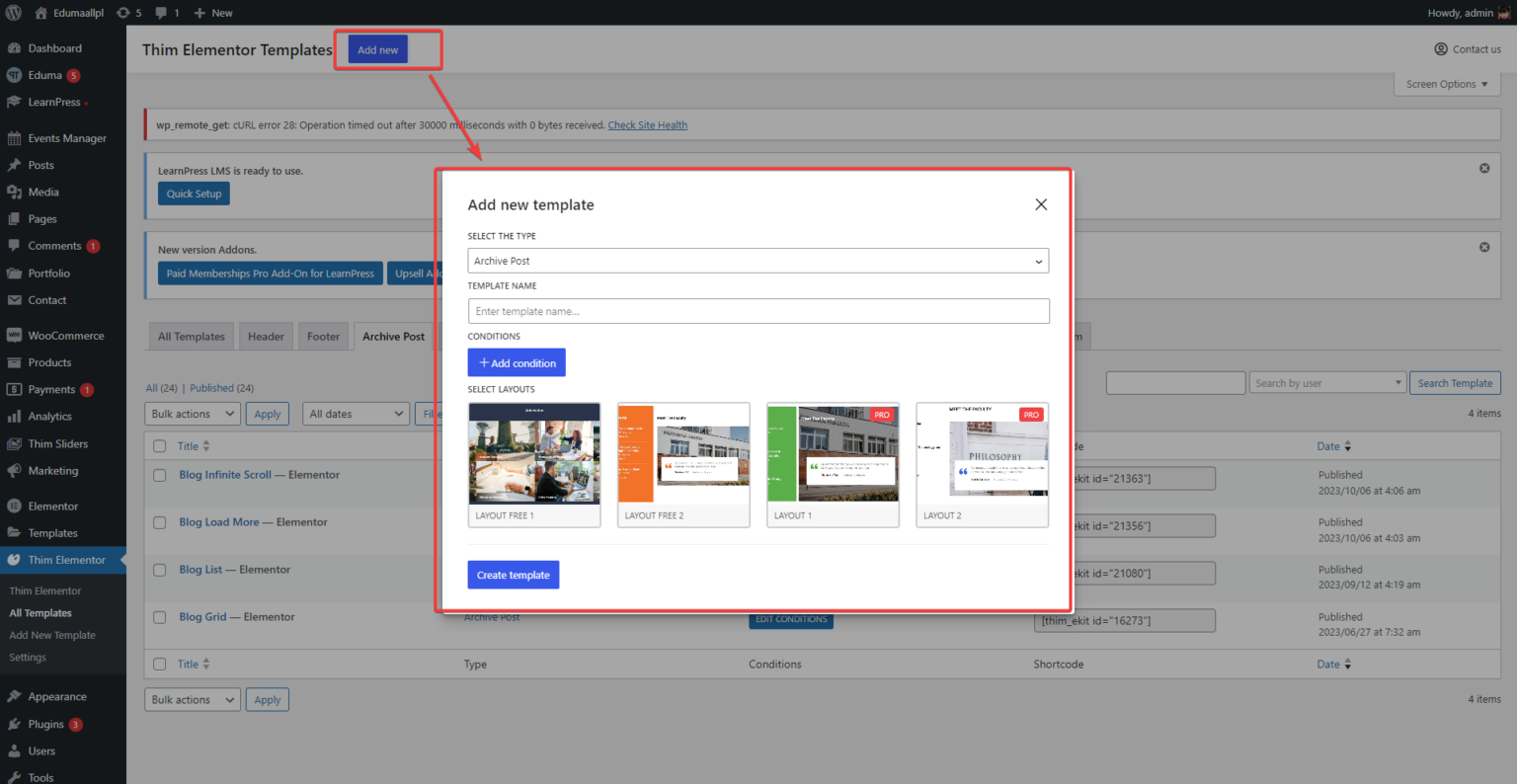The width and height of the screenshot is (1517, 784).
Task: Open the Plugins plug icon
Action: pyautogui.click(x=16, y=724)
